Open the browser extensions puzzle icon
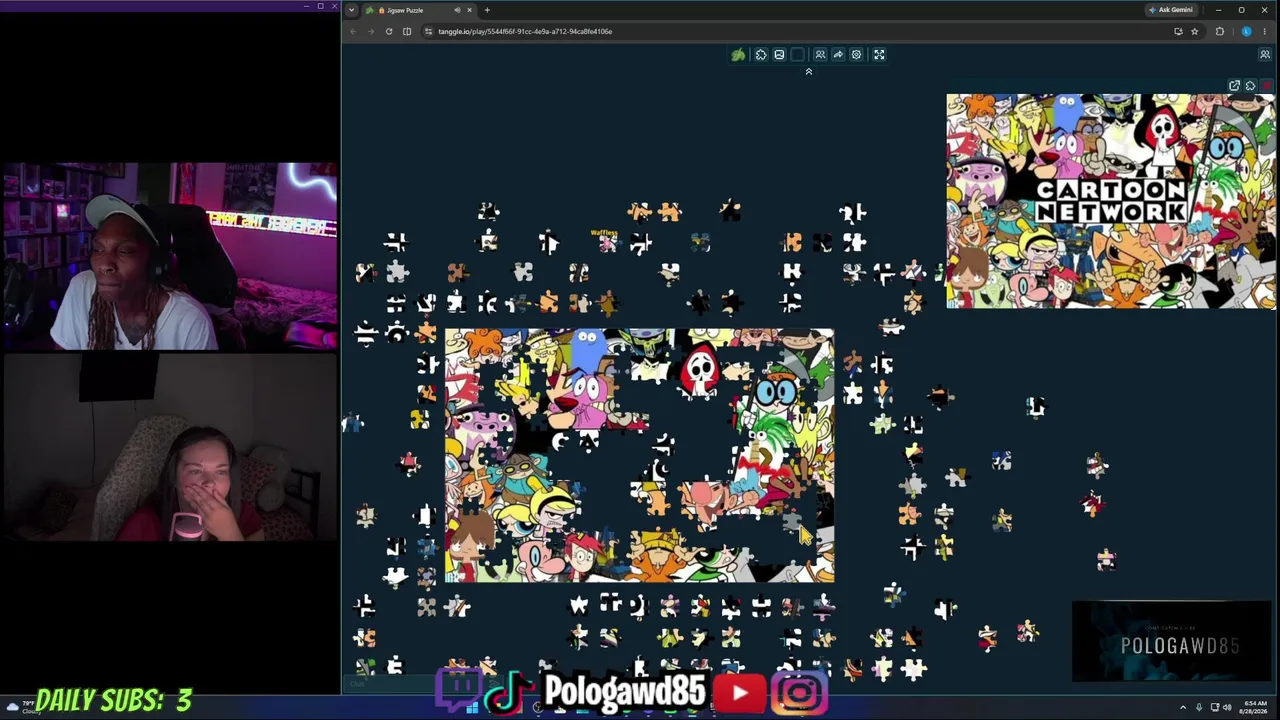This screenshot has width=1280, height=720. 1219,31
